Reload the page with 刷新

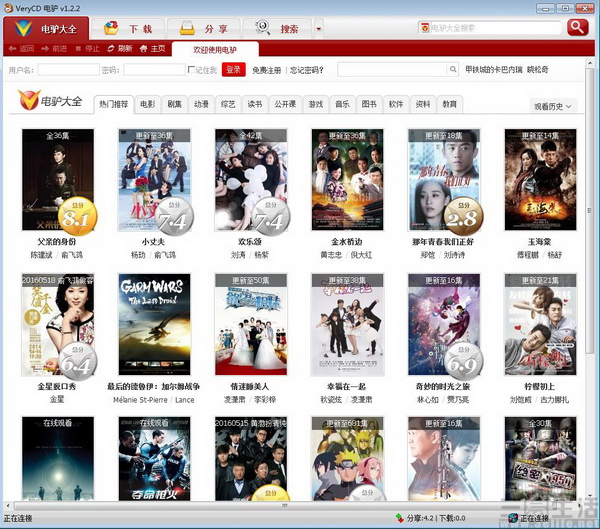coord(120,49)
